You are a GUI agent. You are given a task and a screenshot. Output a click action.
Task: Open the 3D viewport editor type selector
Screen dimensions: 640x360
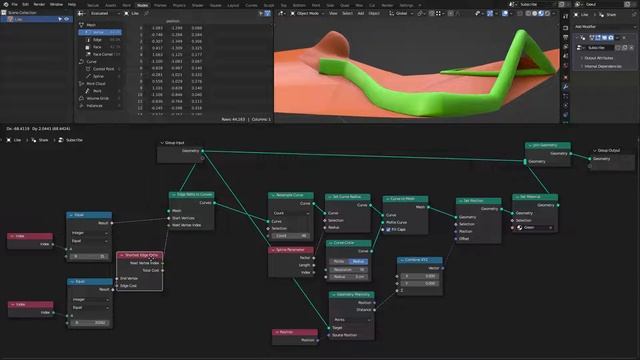tap(281, 13)
